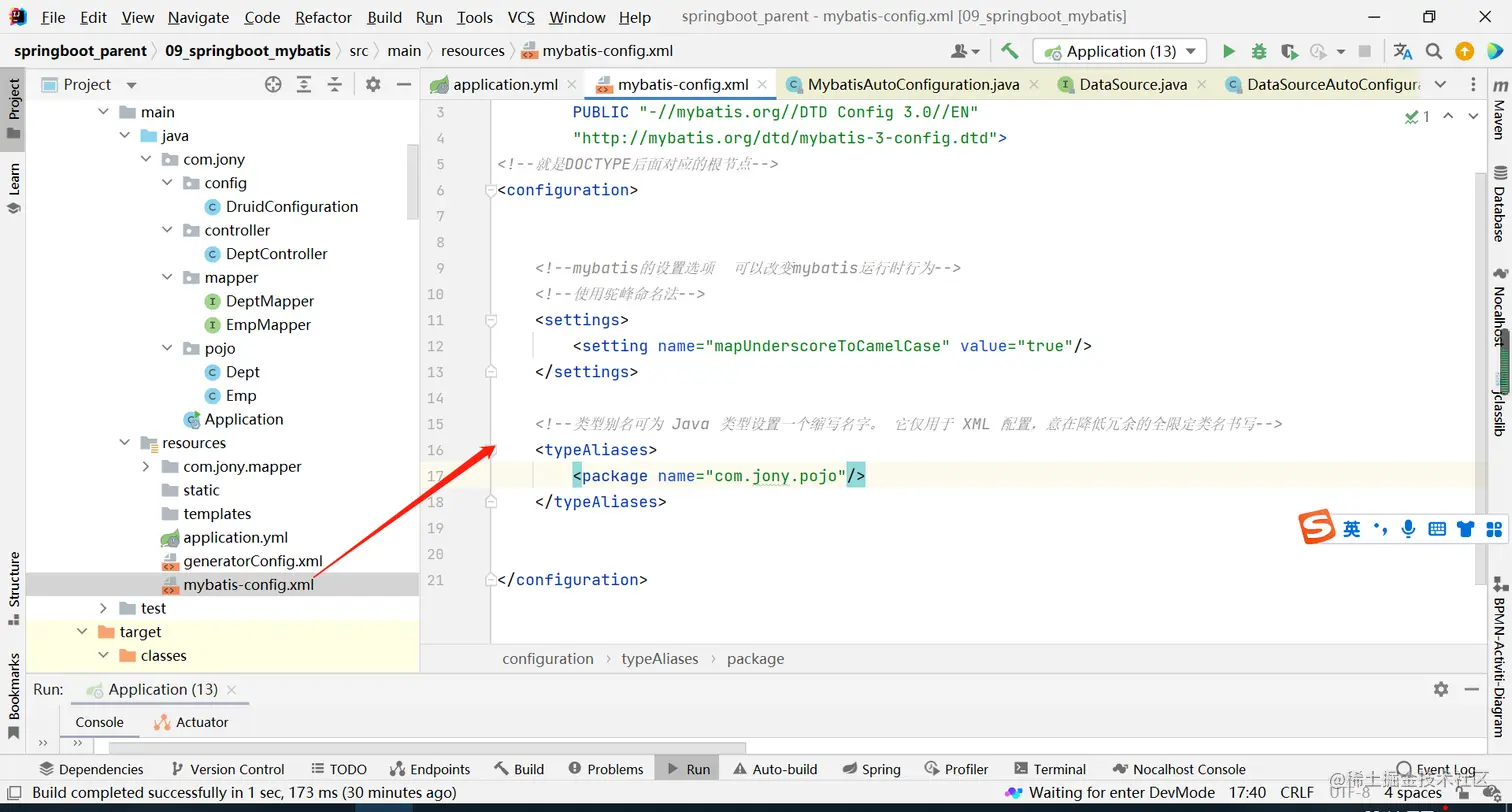Build the project with the hammer icon

coord(1010,51)
